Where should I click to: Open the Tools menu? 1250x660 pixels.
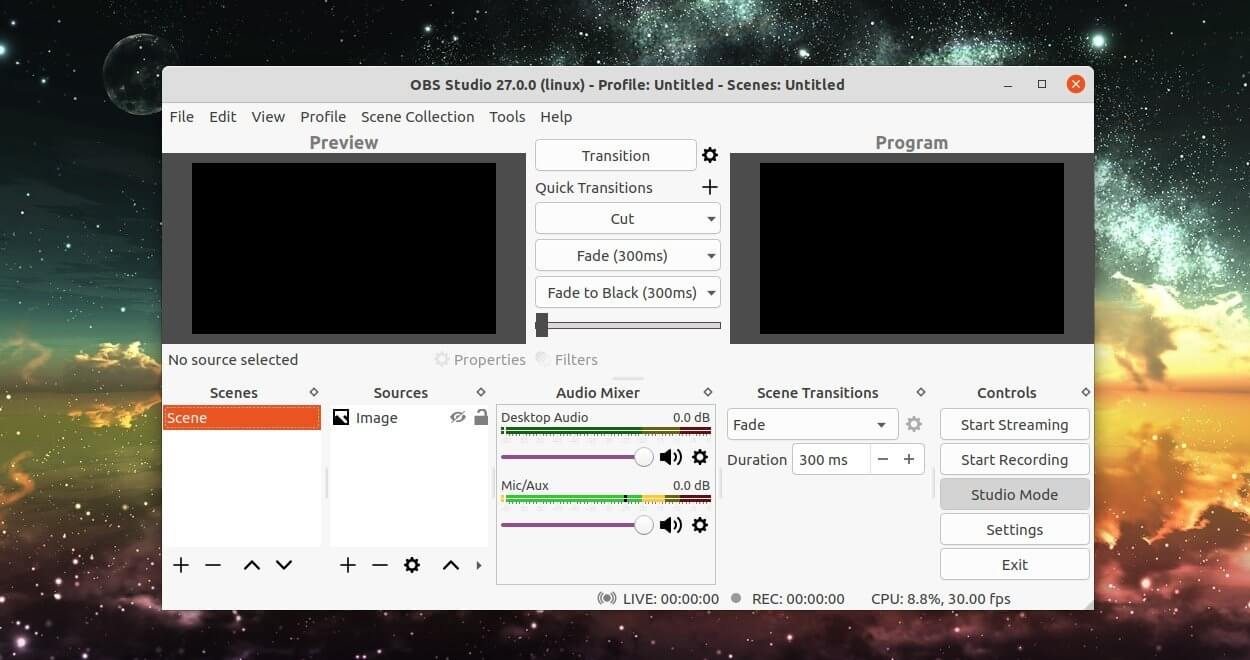[507, 117]
